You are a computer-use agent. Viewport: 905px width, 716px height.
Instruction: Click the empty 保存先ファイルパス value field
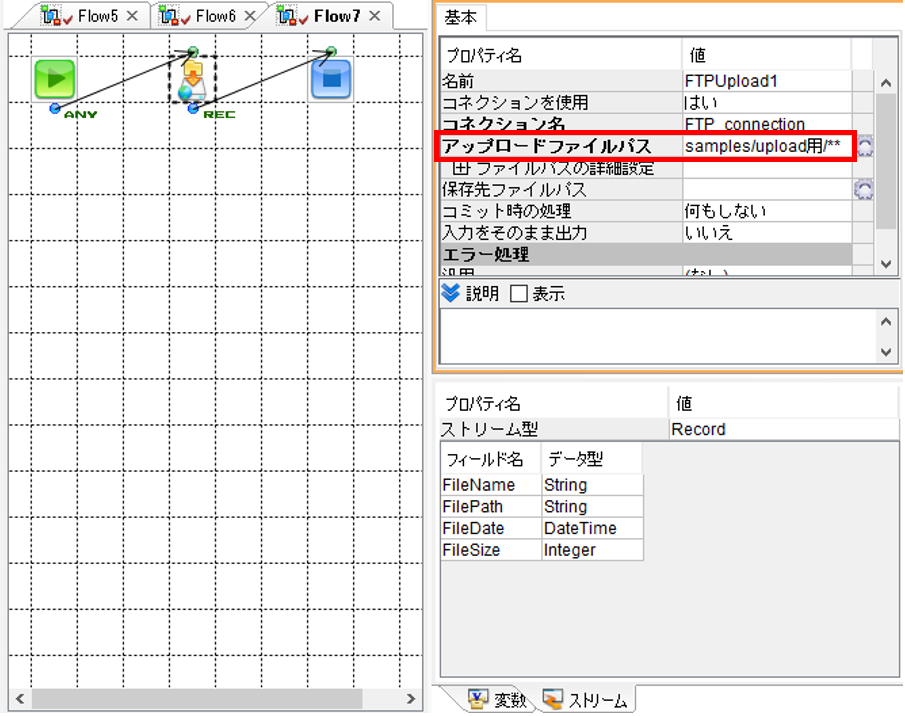click(x=766, y=189)
